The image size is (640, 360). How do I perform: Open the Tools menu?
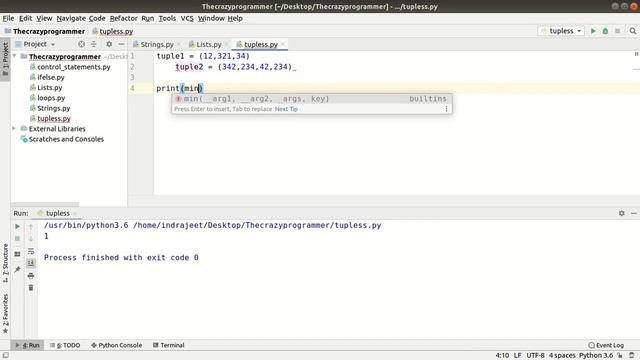(x=167, y=18)
